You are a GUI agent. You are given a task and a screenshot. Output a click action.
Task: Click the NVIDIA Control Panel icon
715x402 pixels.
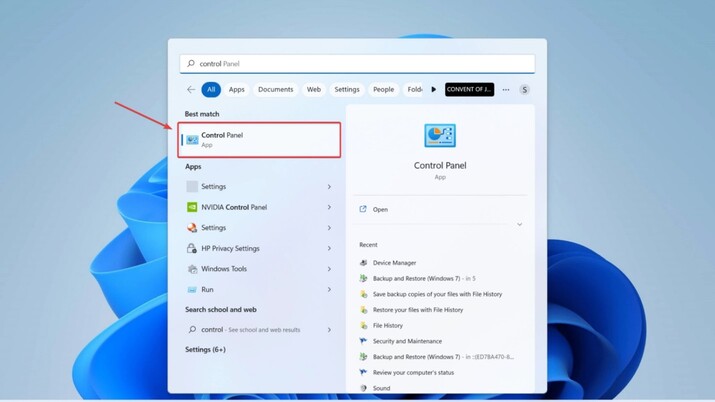pyautogui.click(x=192, y=207)
